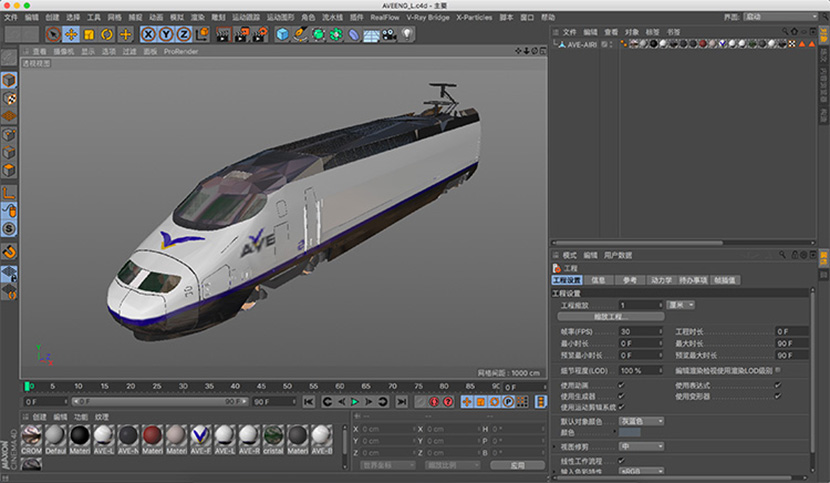Add a subdivision surface generator
830x483 pixels.
point(318,34)
